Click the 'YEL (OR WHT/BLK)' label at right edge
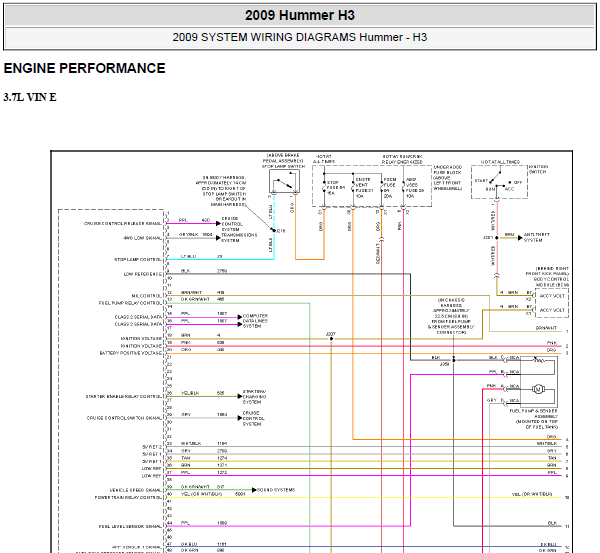This screenshot has width=600, height=553. point(532,494)
